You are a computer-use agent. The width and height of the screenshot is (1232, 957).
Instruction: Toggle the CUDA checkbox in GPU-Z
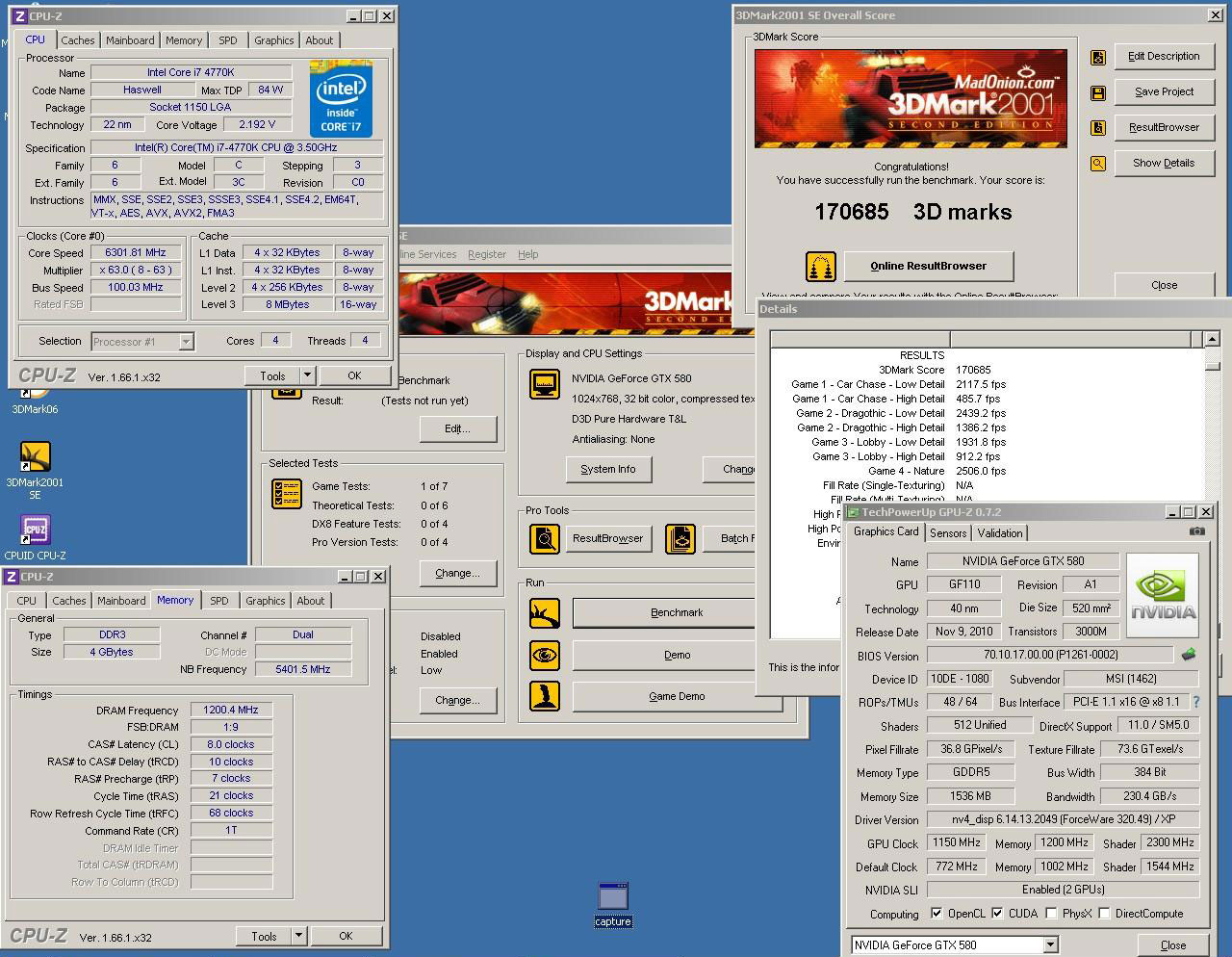click(x=997, y=914)
